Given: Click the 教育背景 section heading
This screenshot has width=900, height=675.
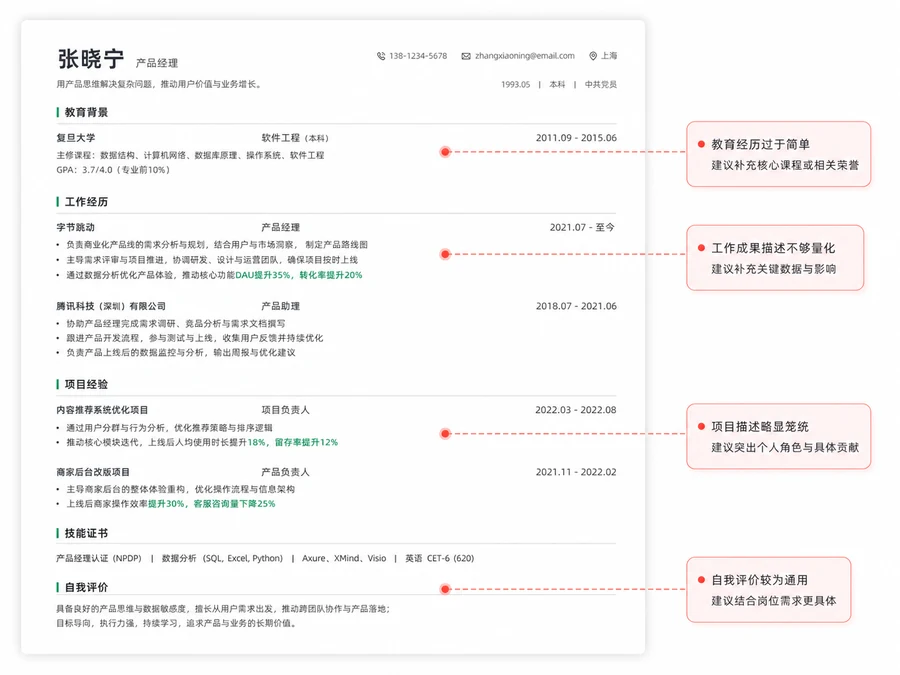Looking at the screenshot, I should point(86,112).
